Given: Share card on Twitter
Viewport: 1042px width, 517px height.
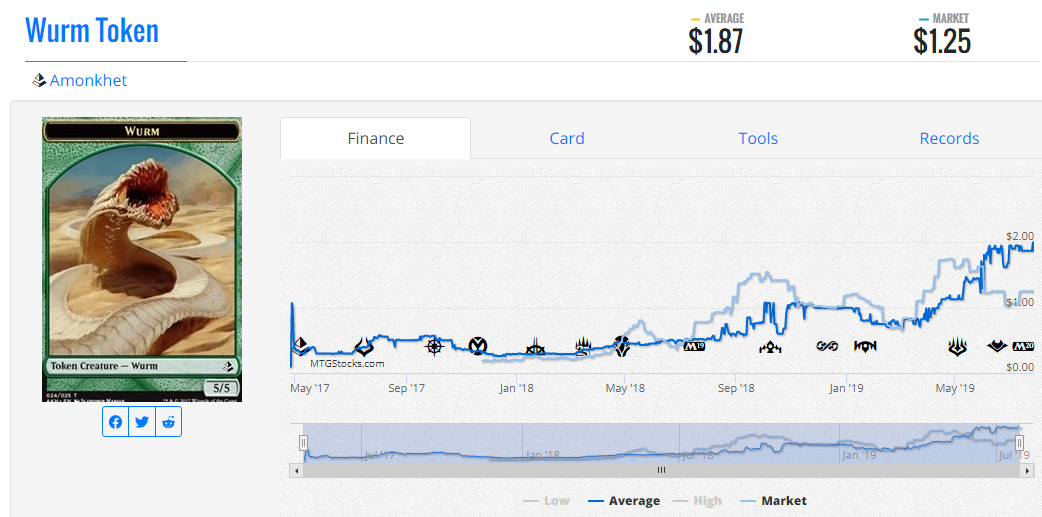Looking at the screenshot, I should click(x=142, y=422).
